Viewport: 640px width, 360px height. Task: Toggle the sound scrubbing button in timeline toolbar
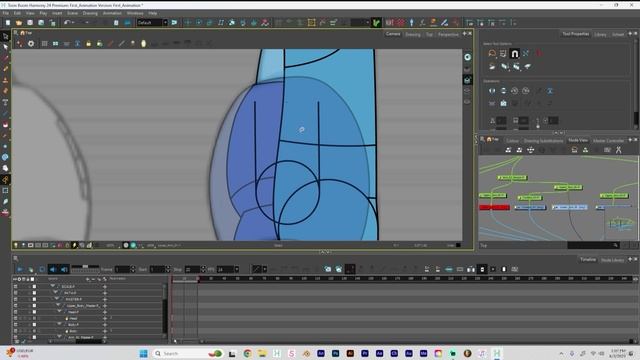(x=64, y=269)
